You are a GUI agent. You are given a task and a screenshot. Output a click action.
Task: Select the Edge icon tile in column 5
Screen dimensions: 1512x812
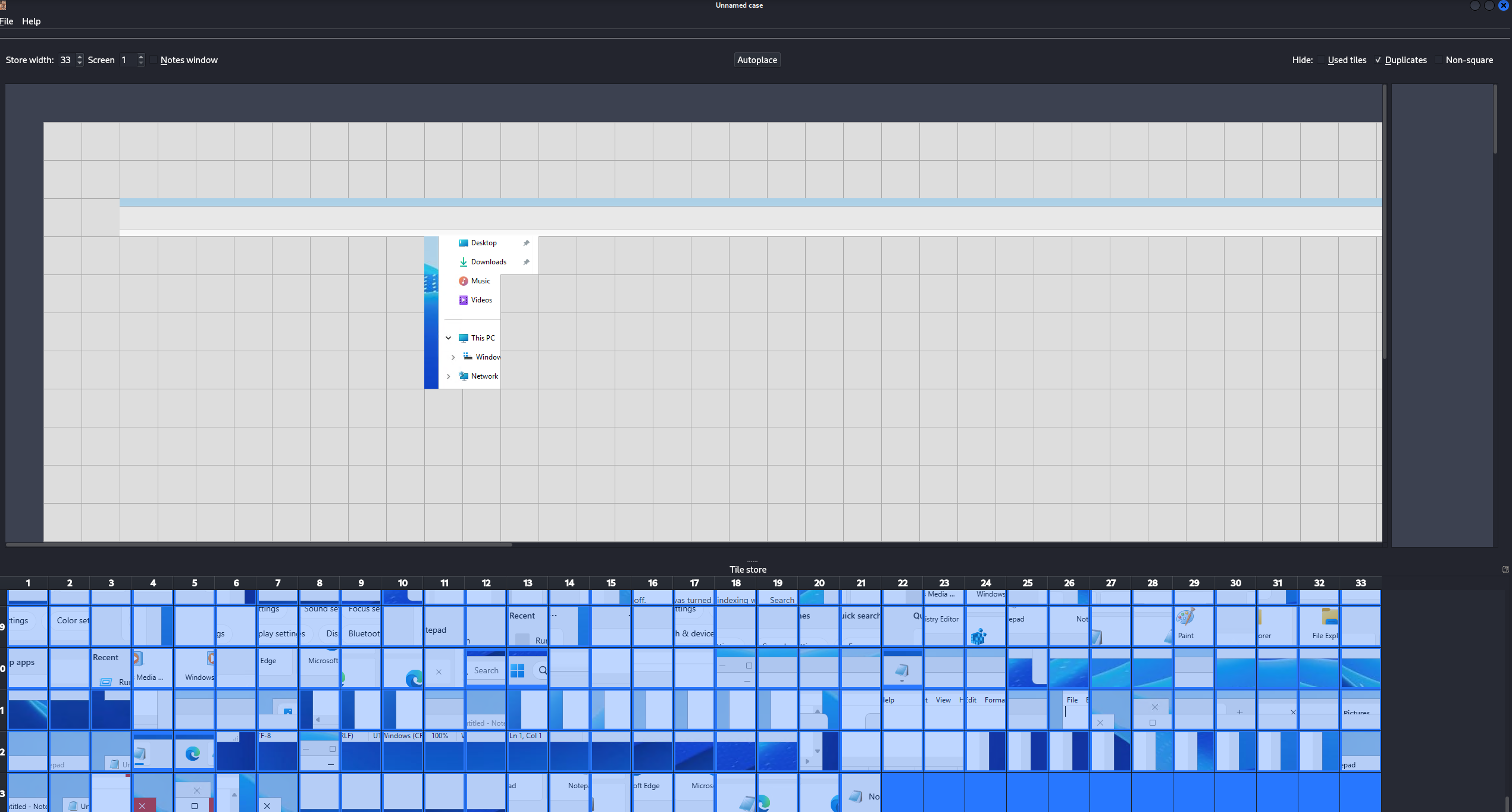click(195, 751)
